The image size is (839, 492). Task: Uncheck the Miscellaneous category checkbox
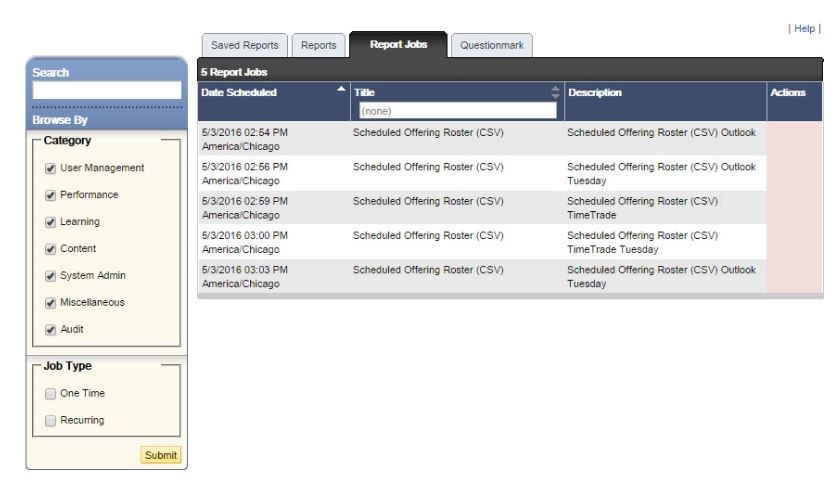pos(50,302)
